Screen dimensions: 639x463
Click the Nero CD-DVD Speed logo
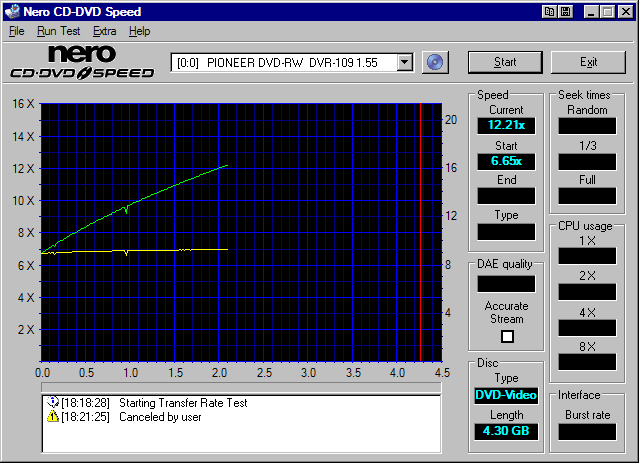tap(82, 62)
